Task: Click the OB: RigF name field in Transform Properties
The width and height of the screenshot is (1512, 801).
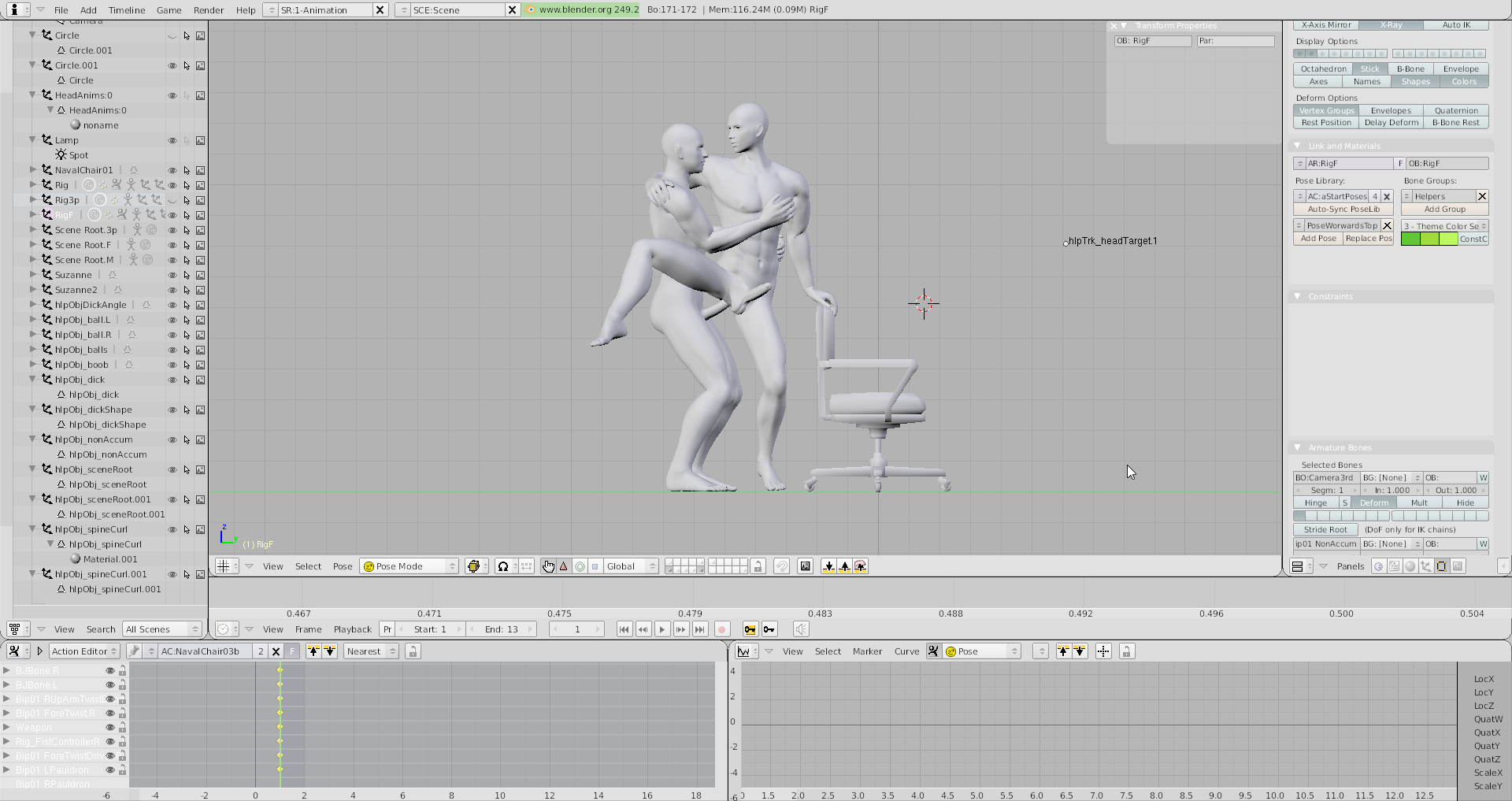Action: tap(1153, 41)
